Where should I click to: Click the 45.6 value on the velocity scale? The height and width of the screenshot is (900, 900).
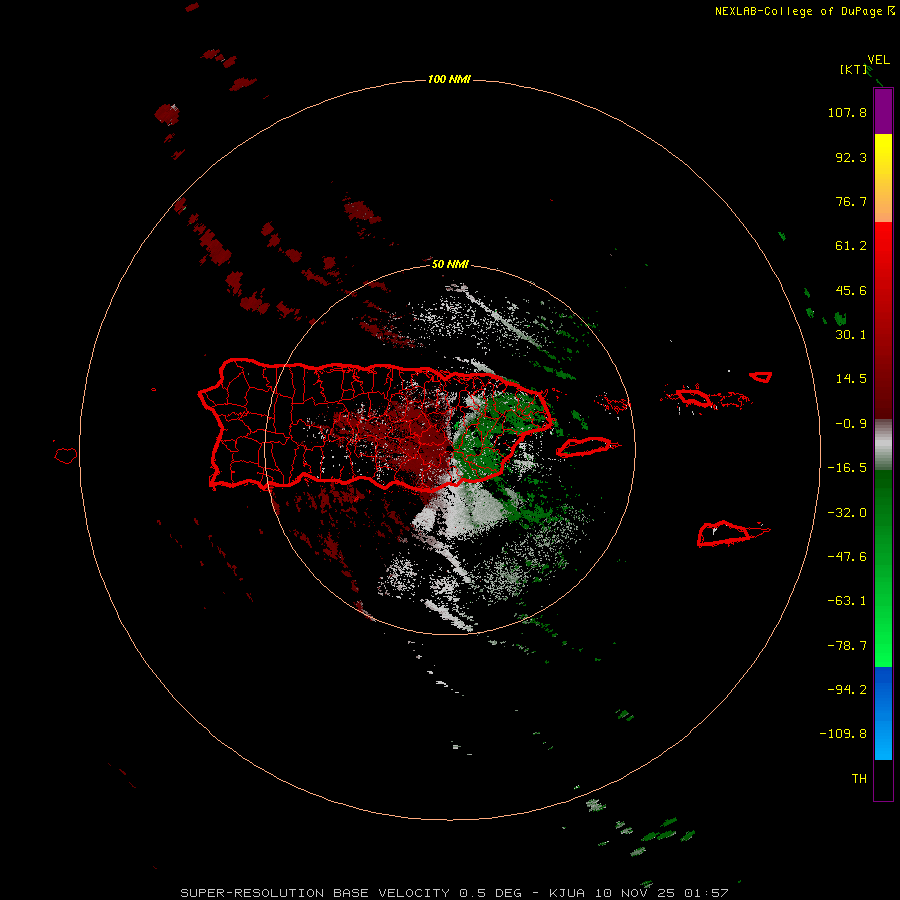(x=851, y=290)
